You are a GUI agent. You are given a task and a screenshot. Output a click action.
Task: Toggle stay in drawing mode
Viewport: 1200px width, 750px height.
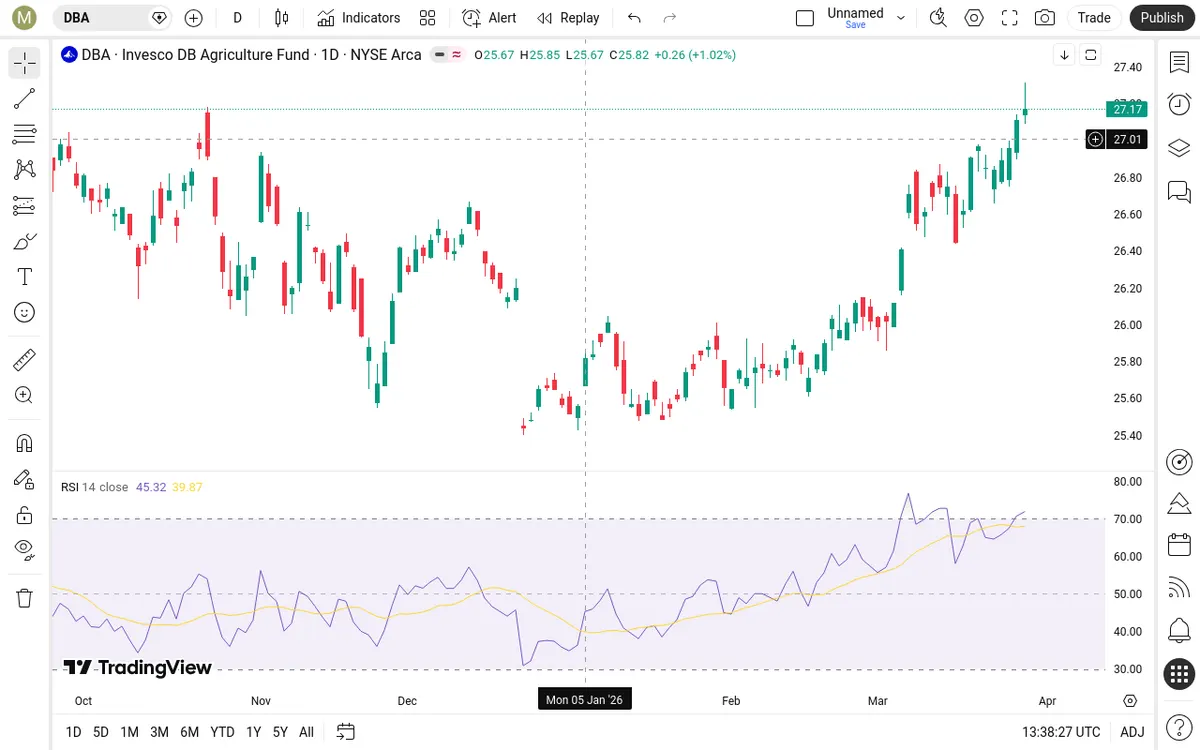pos(25,479)
